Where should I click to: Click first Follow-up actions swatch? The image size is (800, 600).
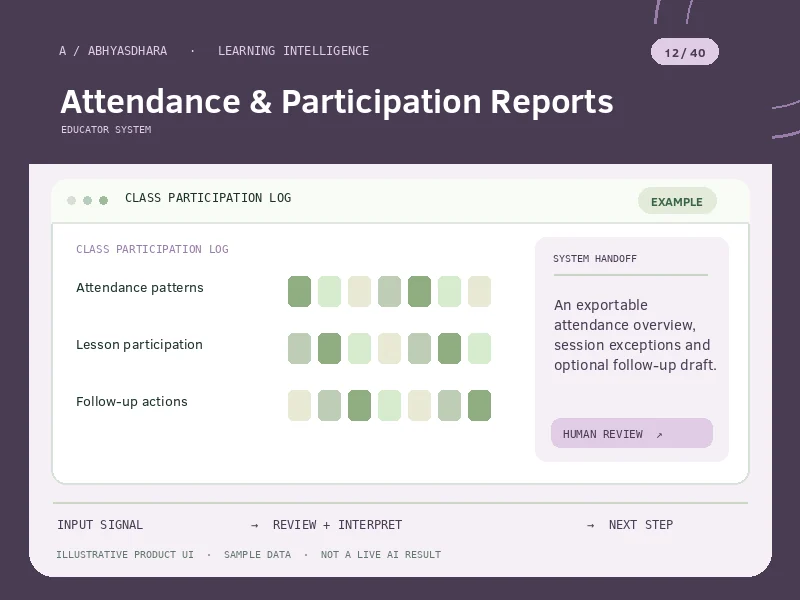coord(299,406)
